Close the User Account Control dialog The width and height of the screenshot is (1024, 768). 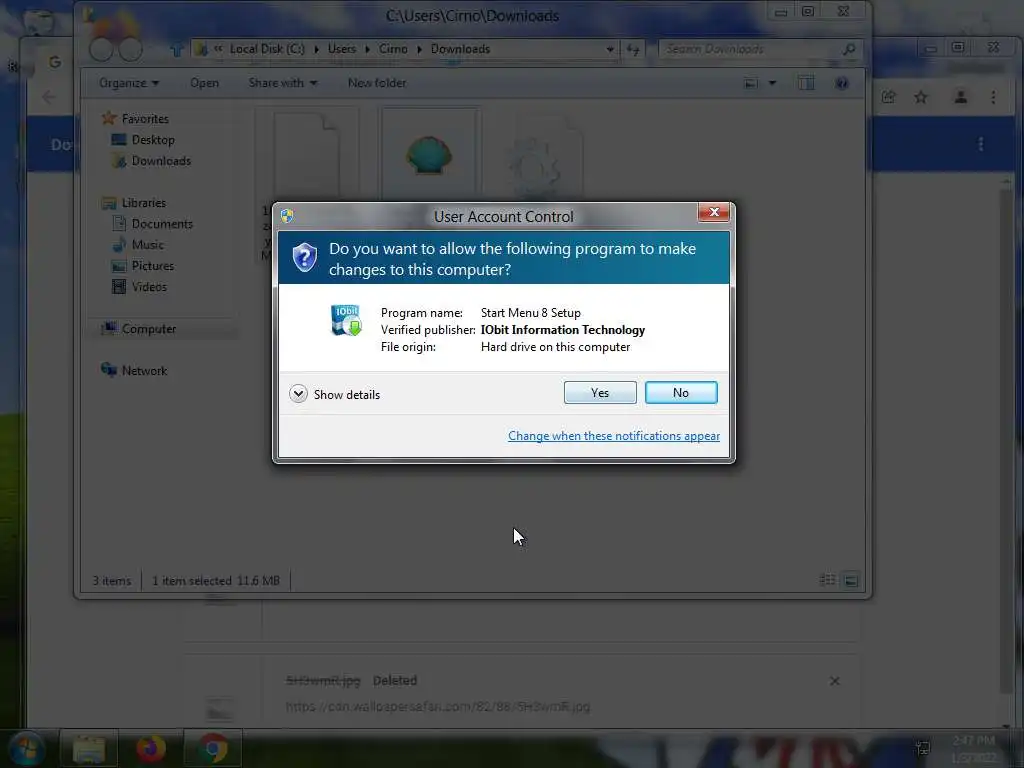pyautogui.click(x=714, y=212)
